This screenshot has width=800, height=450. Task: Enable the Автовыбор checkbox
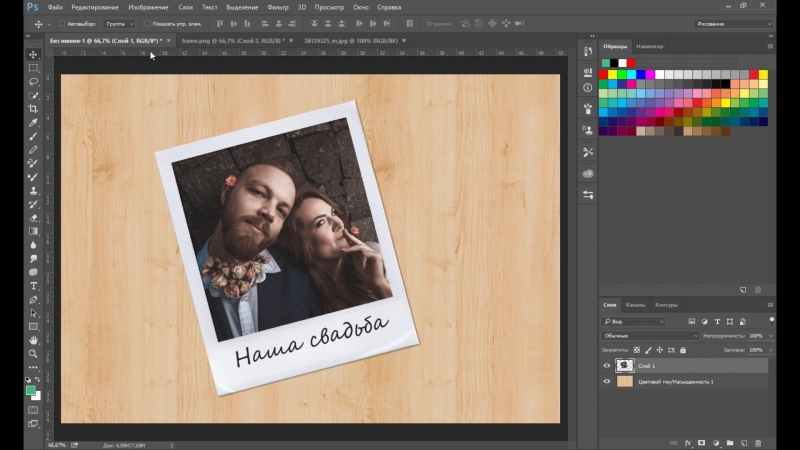(x=62, y=23)
